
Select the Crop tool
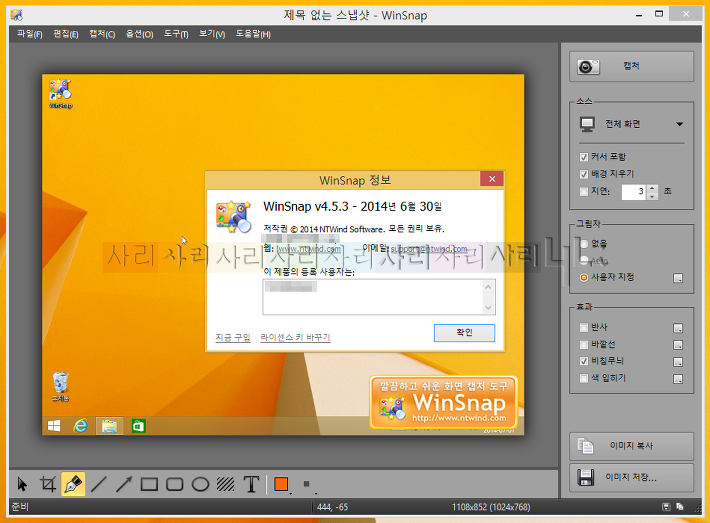point(48,484)
